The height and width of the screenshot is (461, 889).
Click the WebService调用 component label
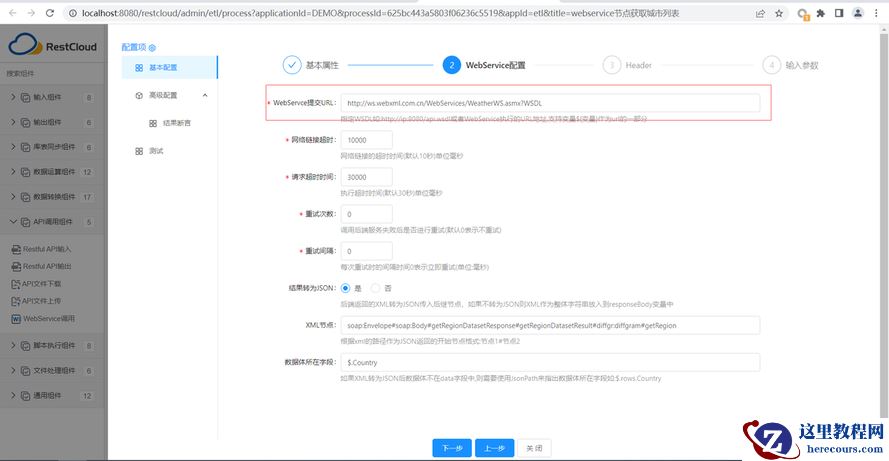(x=49, y=319)
